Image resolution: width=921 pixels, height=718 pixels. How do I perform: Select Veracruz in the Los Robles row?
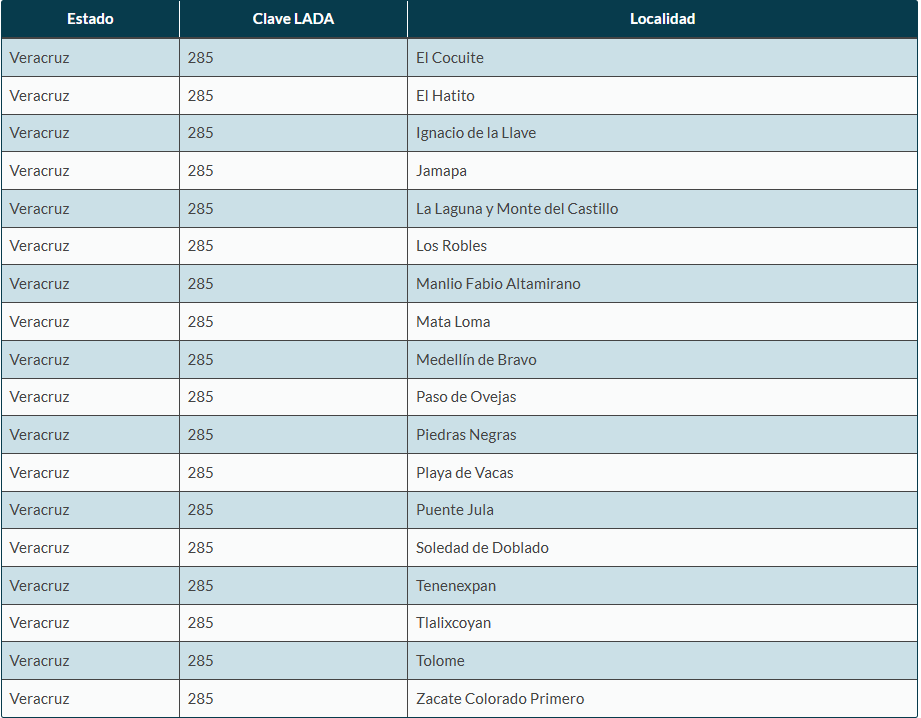tap(90, 246)
